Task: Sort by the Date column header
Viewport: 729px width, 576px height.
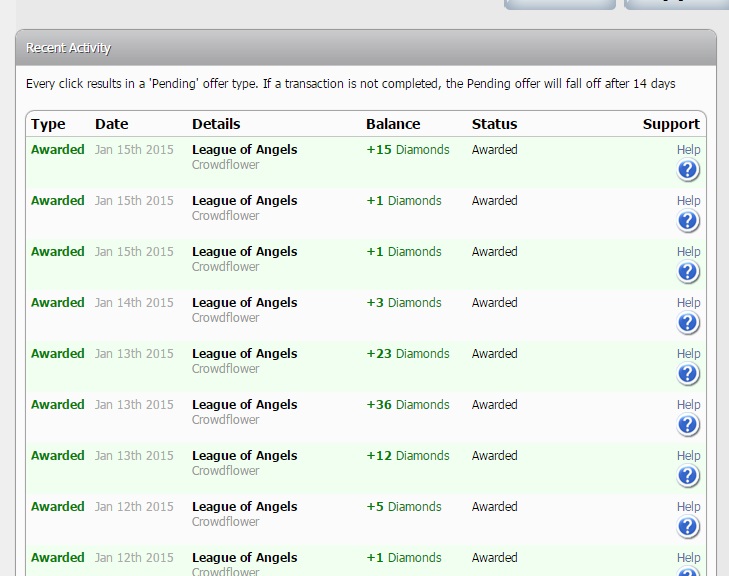Action: click(111, 124)
